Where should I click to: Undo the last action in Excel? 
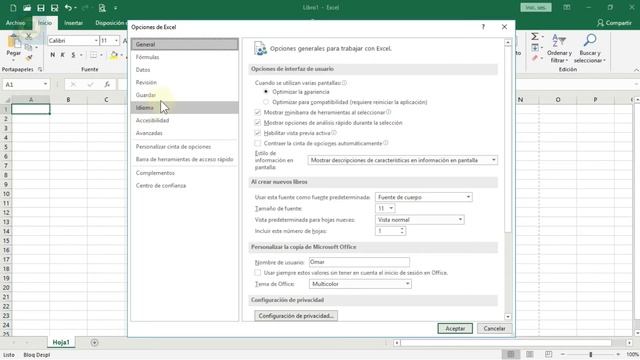click(68, 8)
